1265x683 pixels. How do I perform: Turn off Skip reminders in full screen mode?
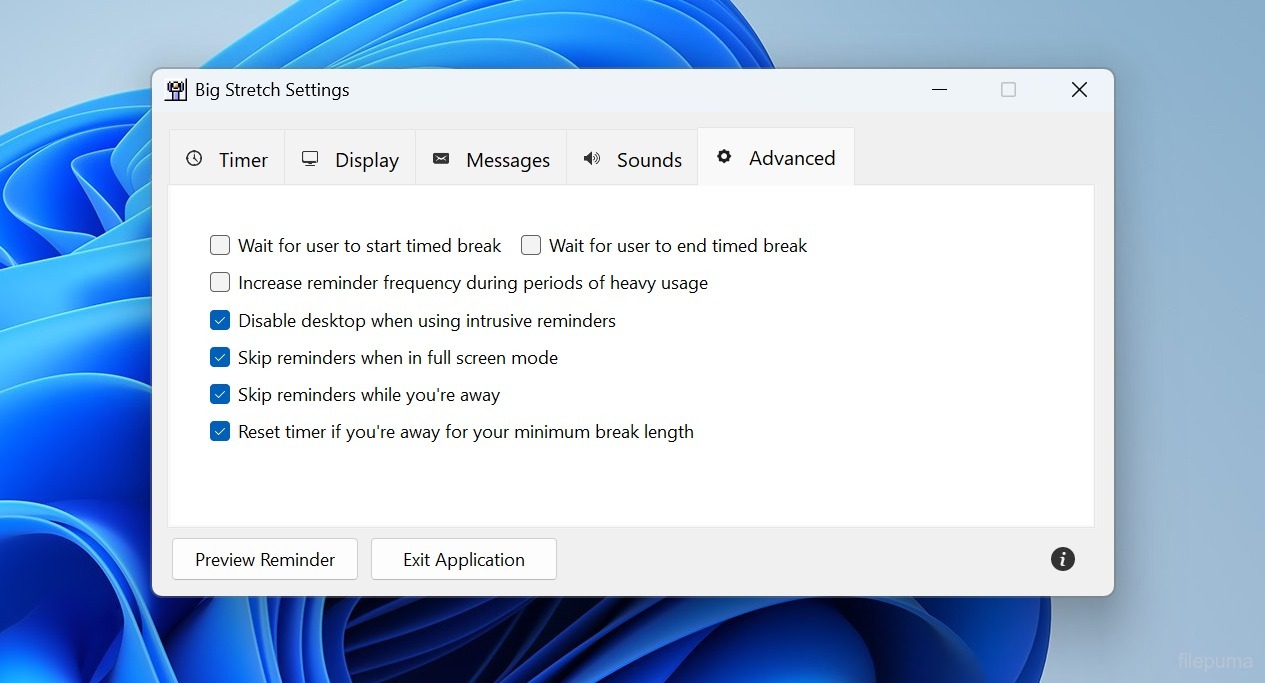pyautogui.click(x=220, y=357)
